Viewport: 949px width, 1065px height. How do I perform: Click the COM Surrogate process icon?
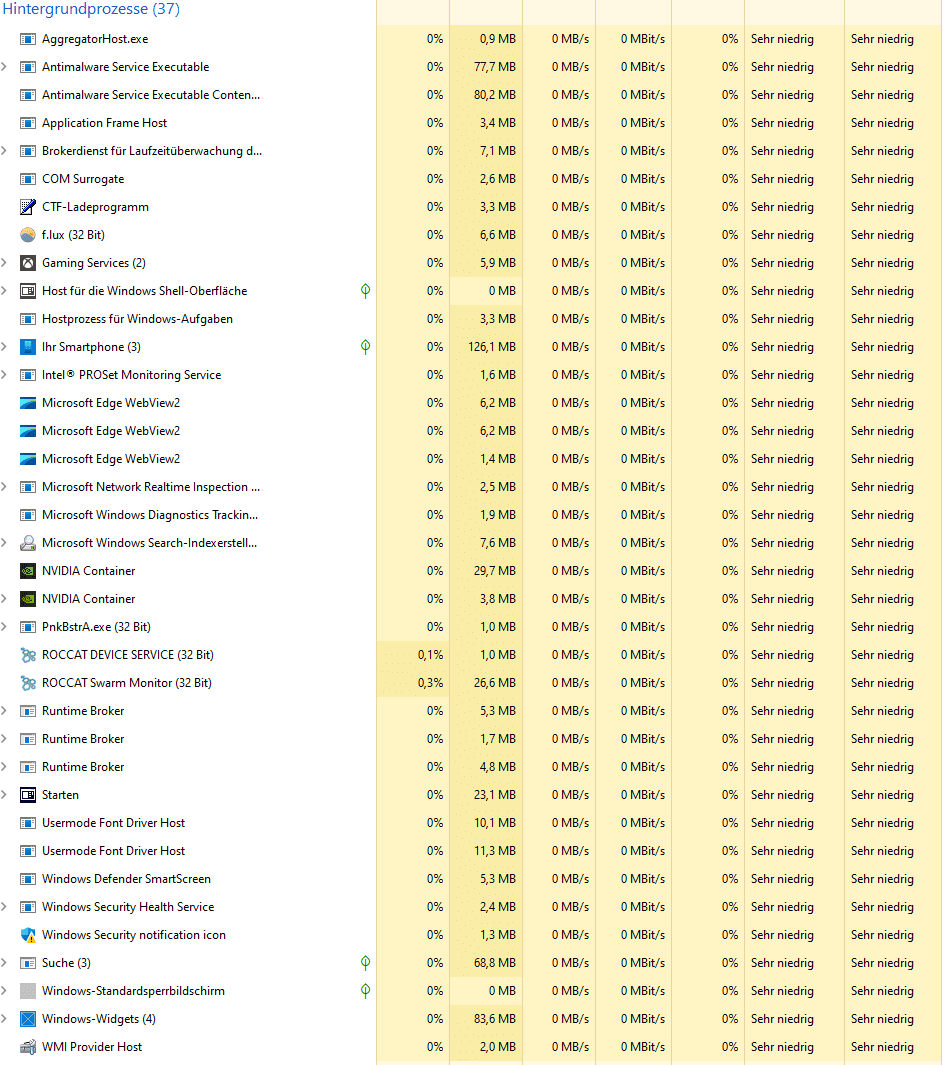click(28, 179)
